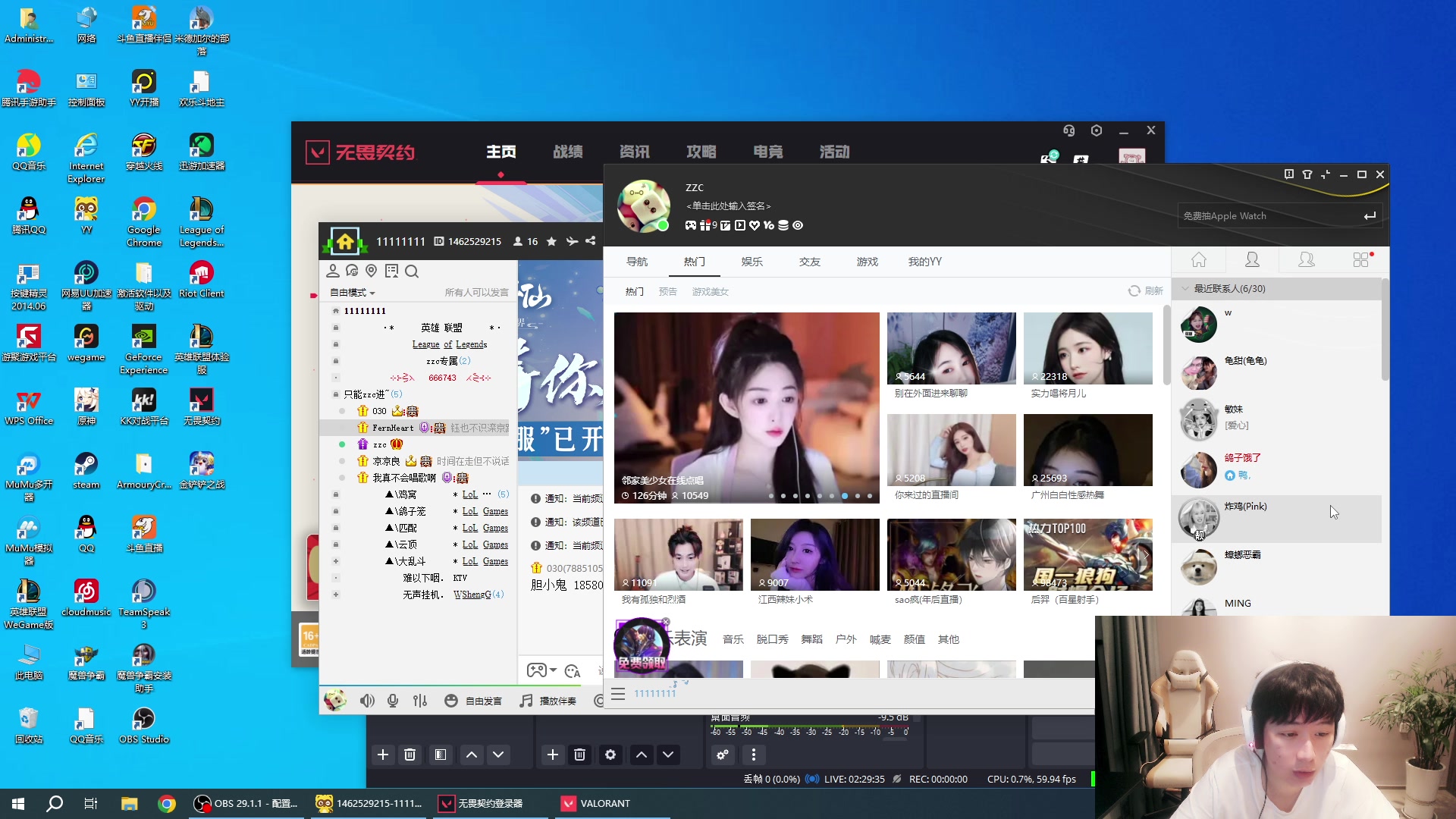This screenshot has height=819, width=1456.
Task: Open the 江西辣妹小术 stream thumbnail
Action: (815, 554)
